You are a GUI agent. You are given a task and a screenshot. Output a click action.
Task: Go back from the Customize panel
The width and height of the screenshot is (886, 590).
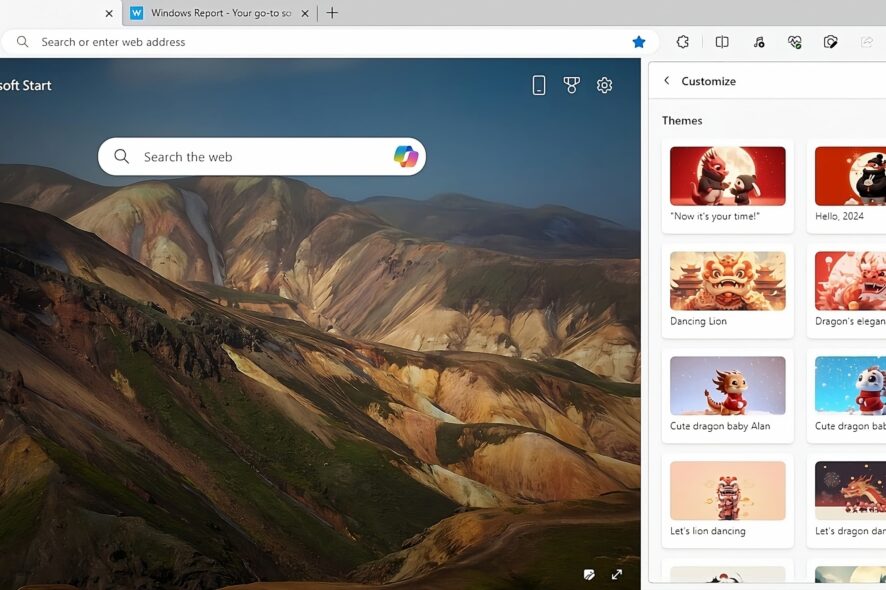[667, 80]
